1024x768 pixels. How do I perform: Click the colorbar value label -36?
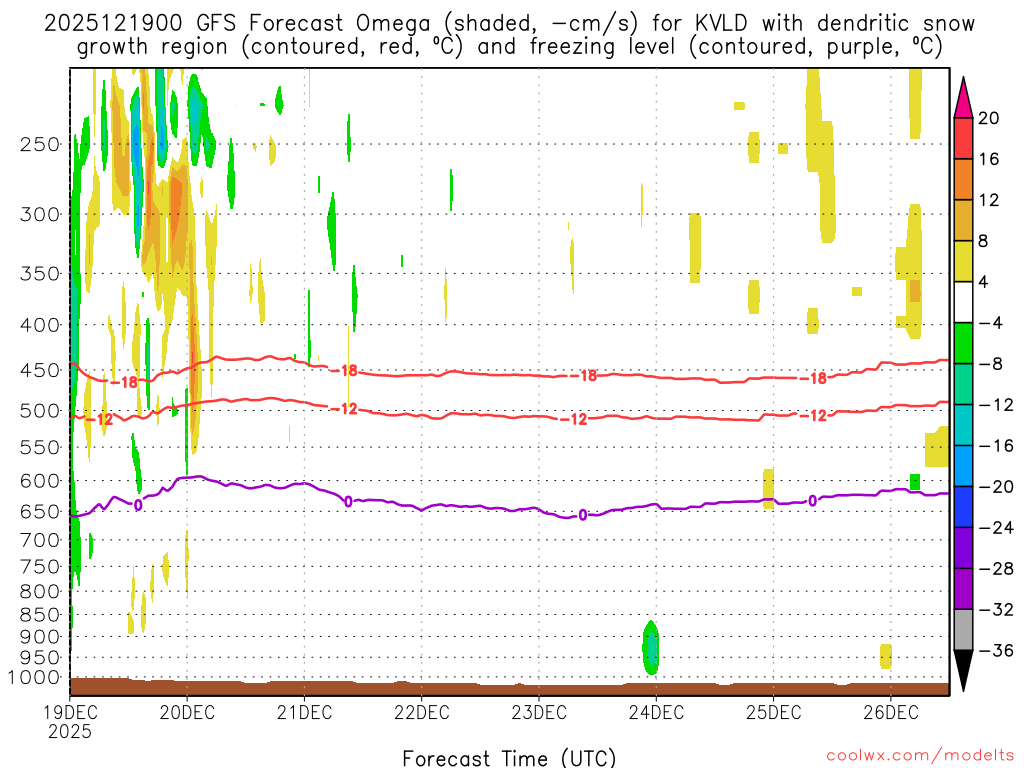(x=995, y=650)
